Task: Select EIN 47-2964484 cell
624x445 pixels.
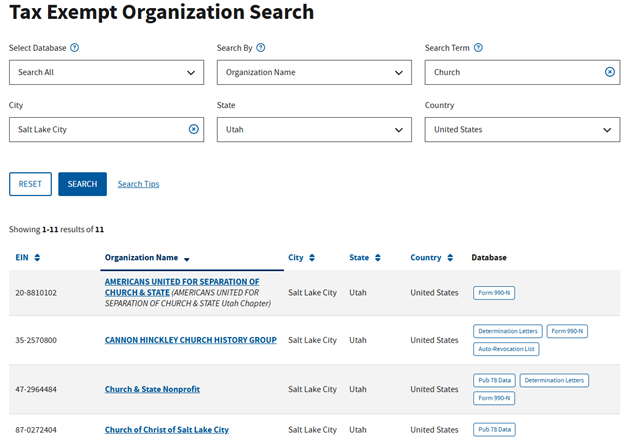Action: click(36, 389)
